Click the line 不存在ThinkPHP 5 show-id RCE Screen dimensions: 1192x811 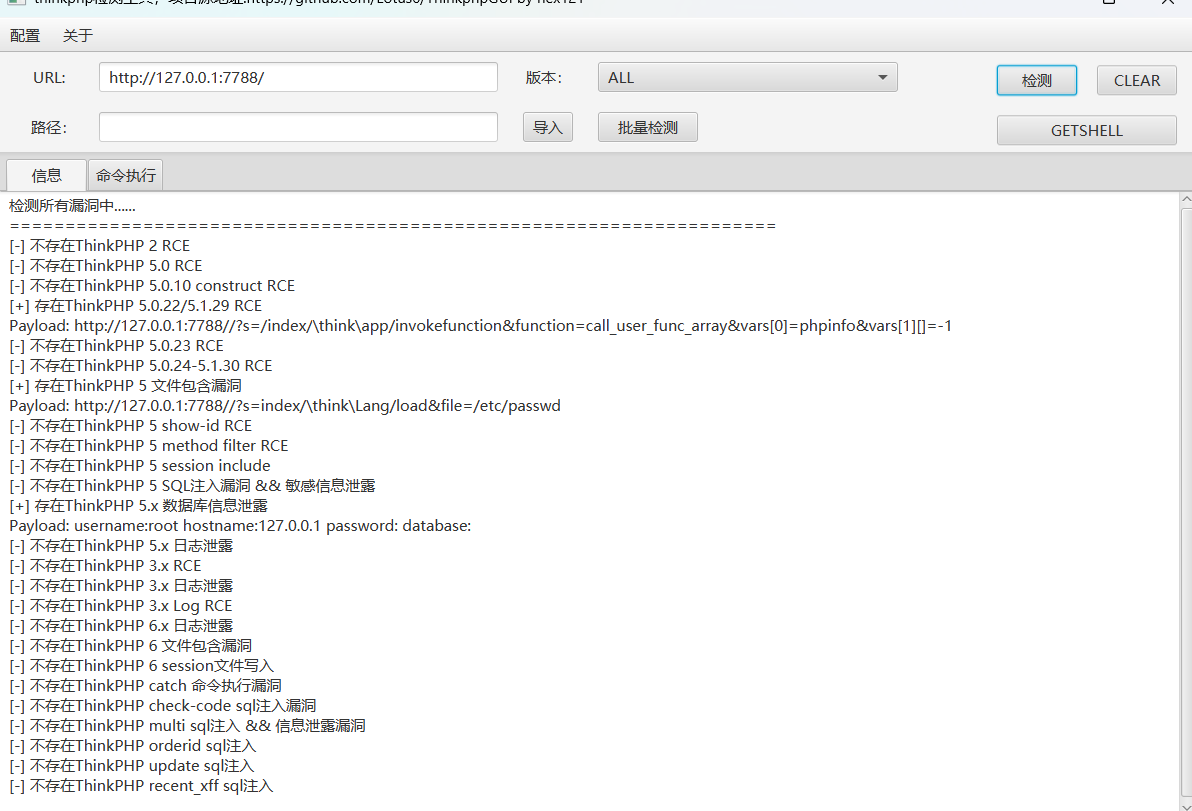coord(131,426)
